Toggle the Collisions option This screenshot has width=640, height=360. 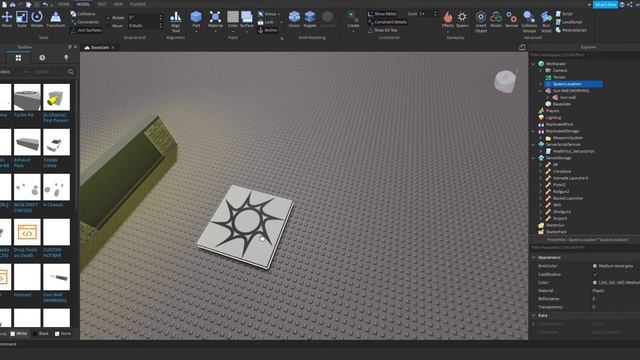click(x=83, y=14)
